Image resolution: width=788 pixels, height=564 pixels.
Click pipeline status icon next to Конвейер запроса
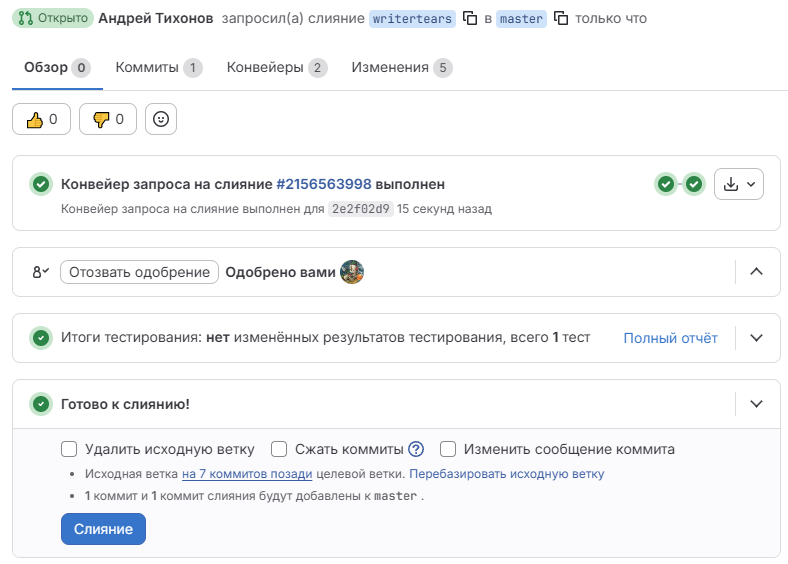coord(41,184)
